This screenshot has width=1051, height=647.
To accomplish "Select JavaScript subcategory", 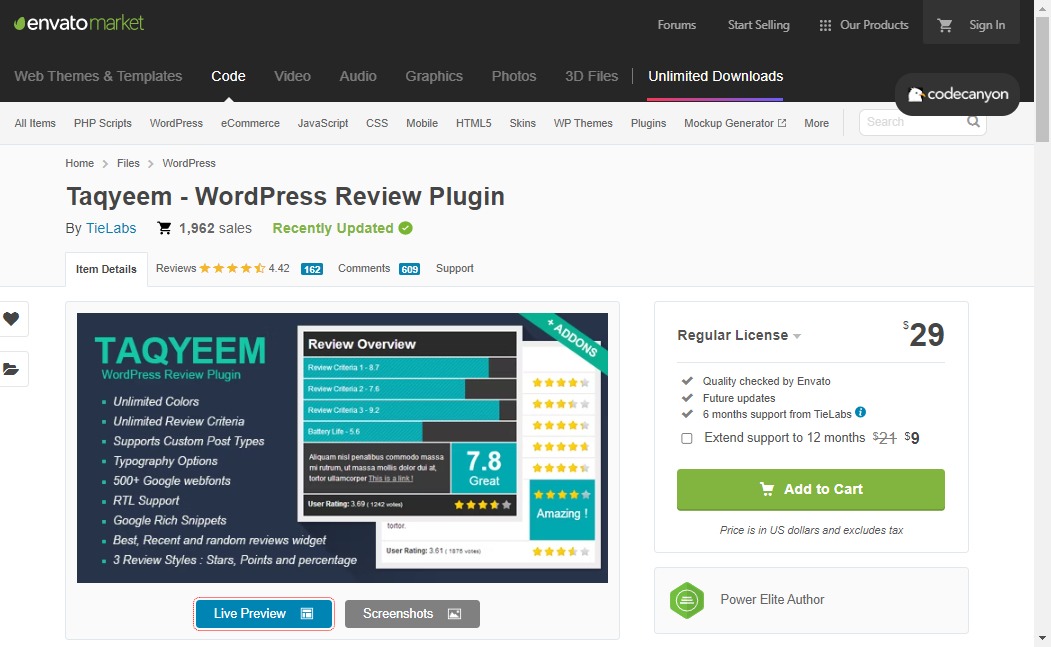I will point(323,123).
